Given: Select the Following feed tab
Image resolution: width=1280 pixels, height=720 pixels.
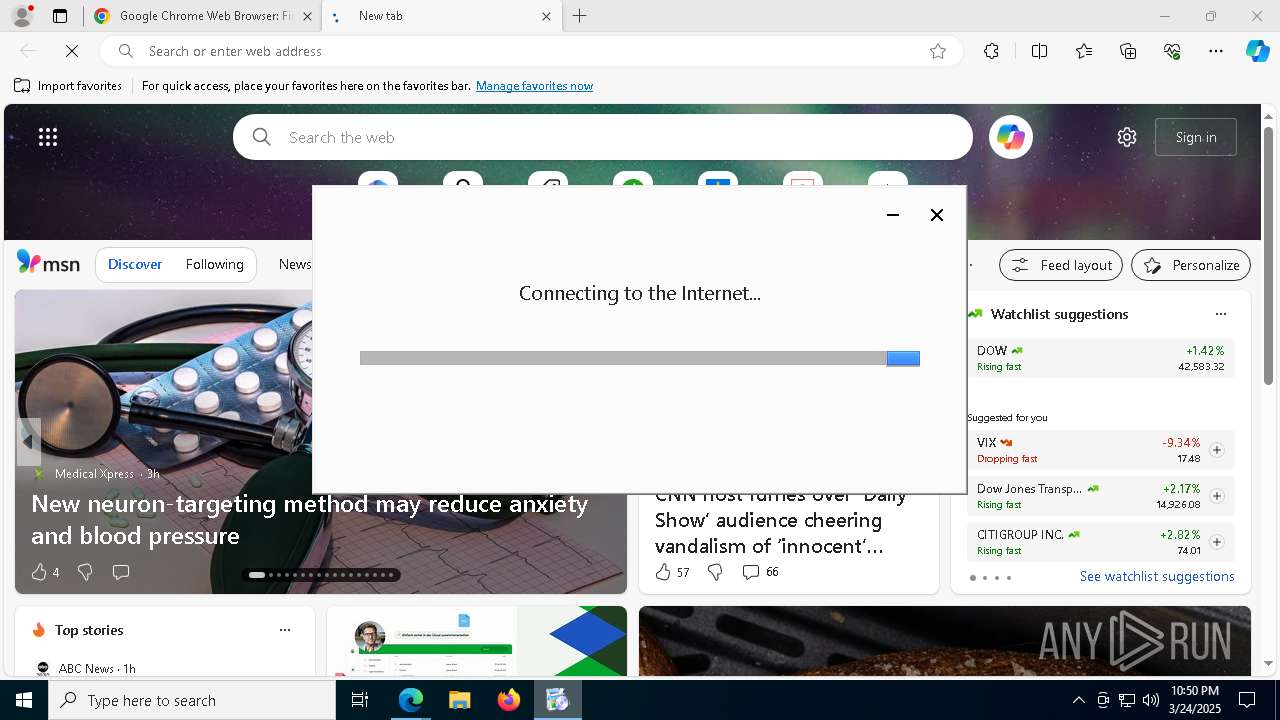Looking at the screenshot, I should coord(214,264).
